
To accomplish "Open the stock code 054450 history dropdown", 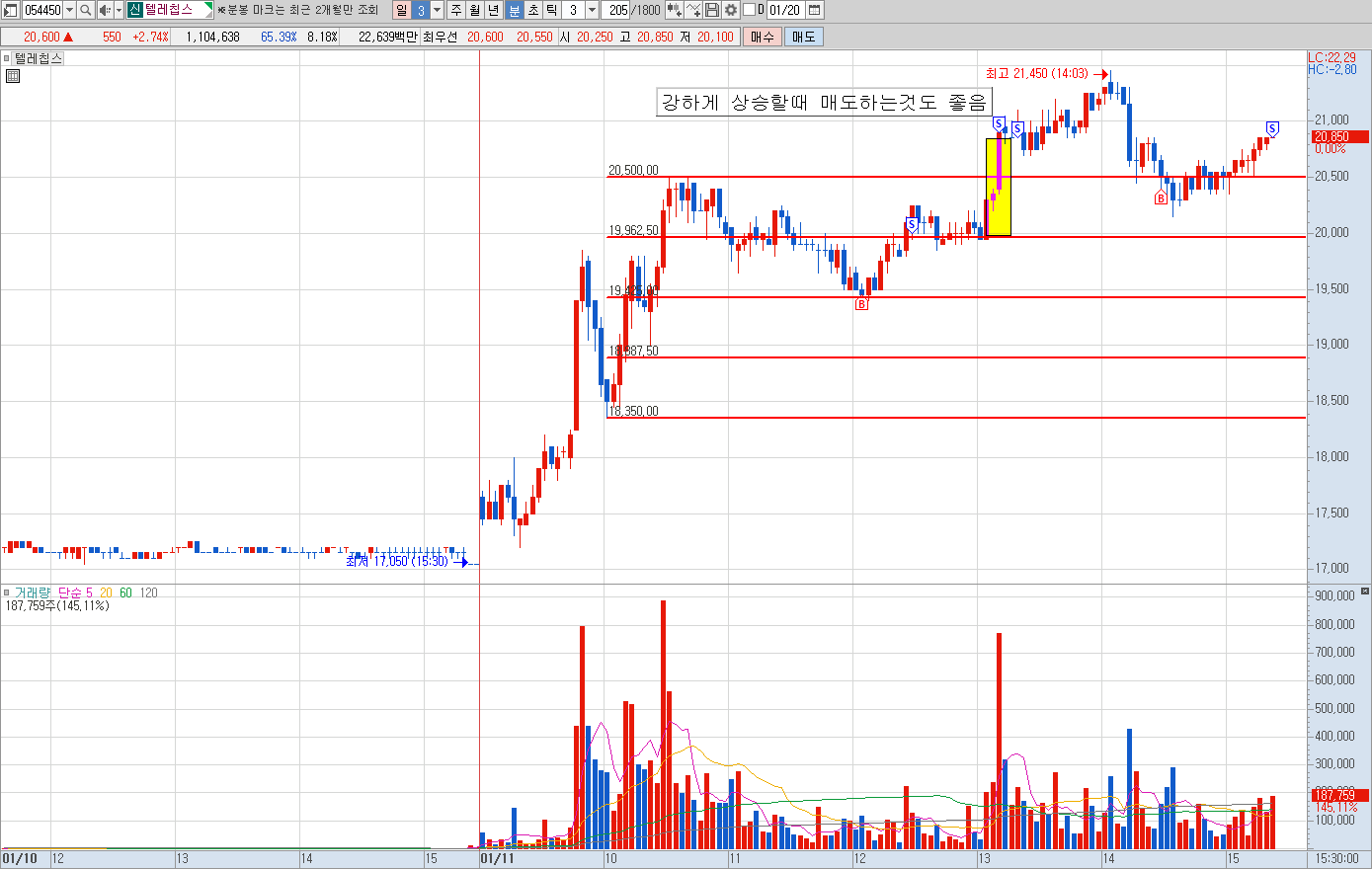I will pos(69,10).
